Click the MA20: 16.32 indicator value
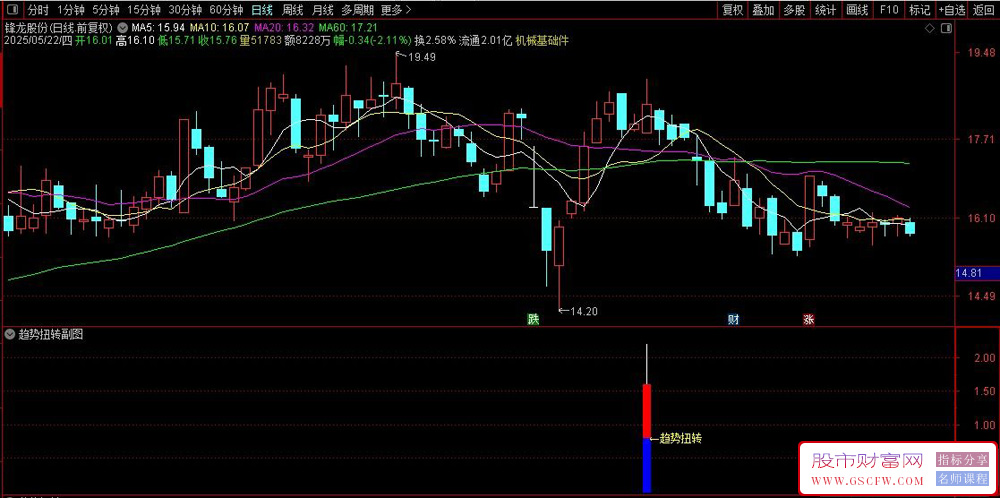Screen dimensions: 1000x498 [x=284, y=29]
